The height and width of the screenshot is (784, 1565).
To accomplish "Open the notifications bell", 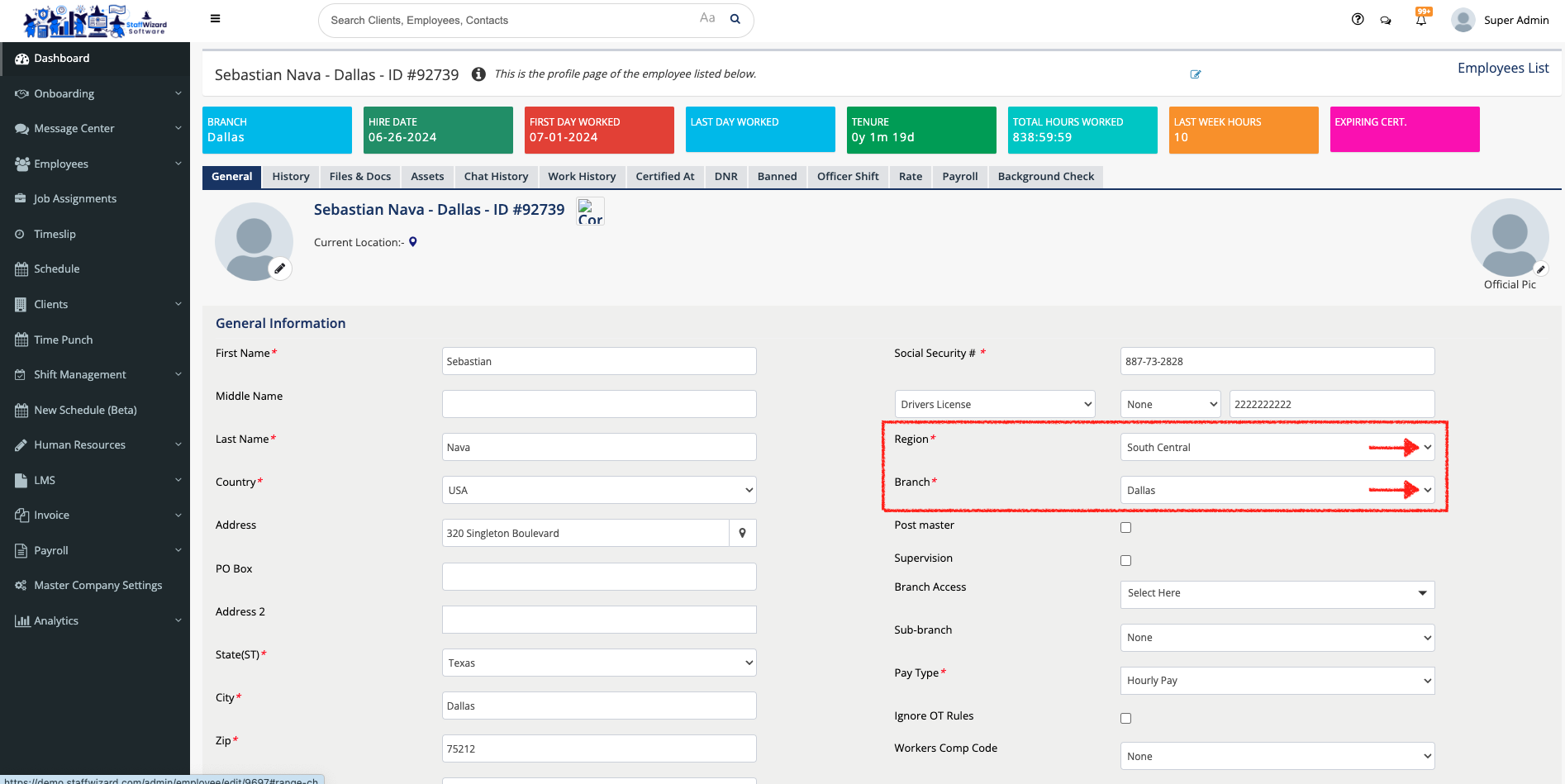I will [x=1421, y=20].
